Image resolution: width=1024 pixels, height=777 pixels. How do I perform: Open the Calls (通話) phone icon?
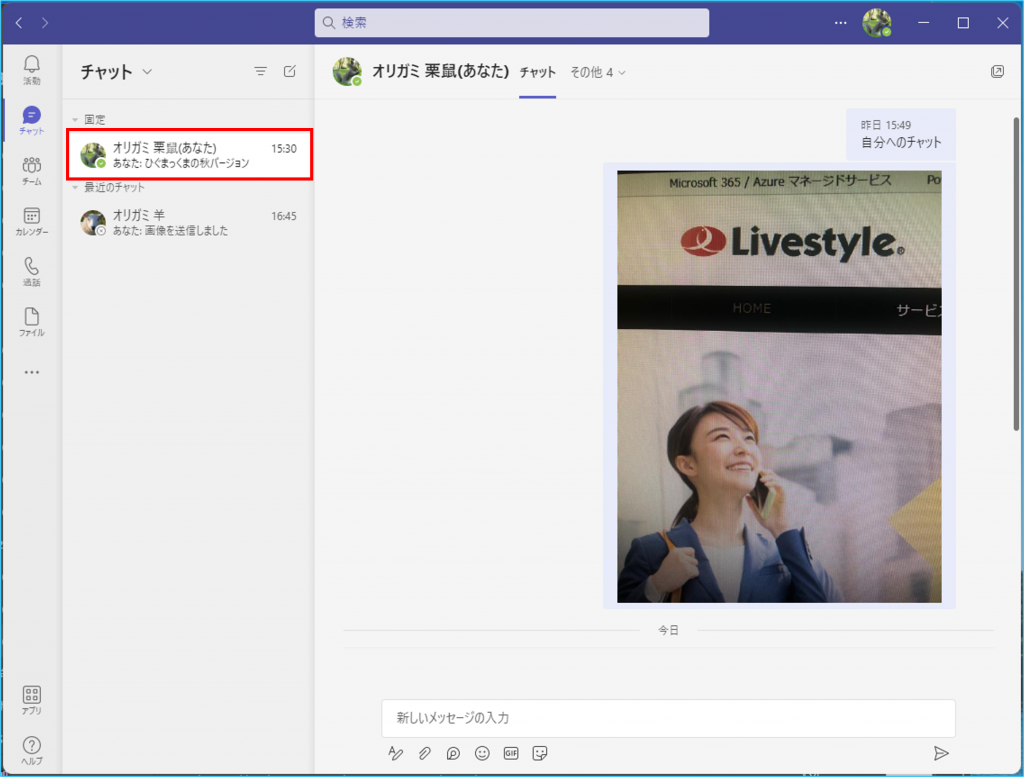tap(31, 271)
